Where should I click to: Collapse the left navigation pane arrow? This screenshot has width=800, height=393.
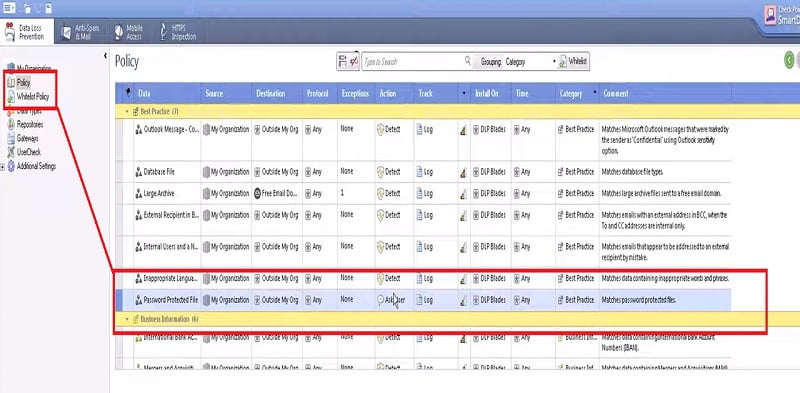click(x=105, y=55)
